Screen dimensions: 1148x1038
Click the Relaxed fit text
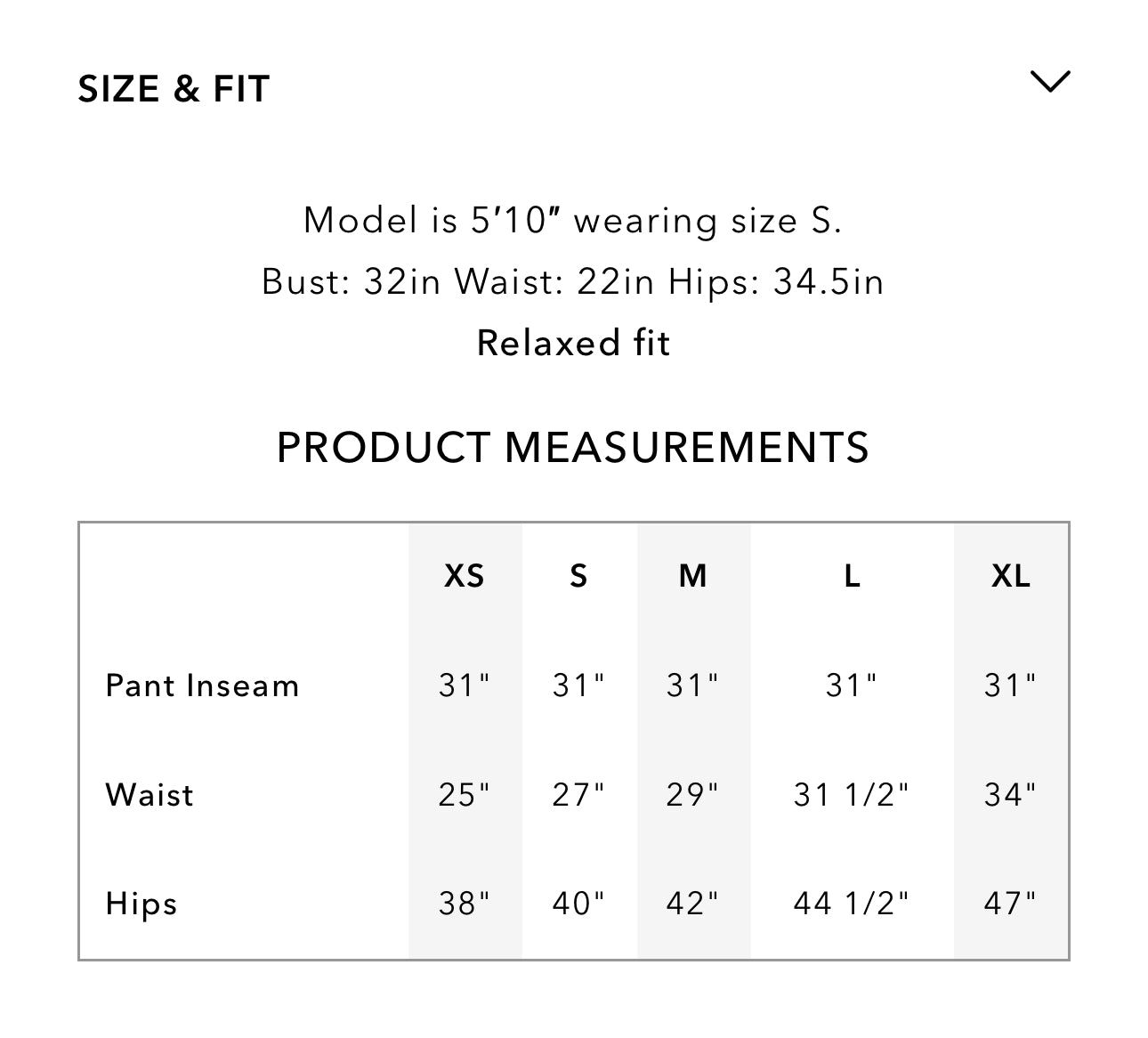coord(574,342)
